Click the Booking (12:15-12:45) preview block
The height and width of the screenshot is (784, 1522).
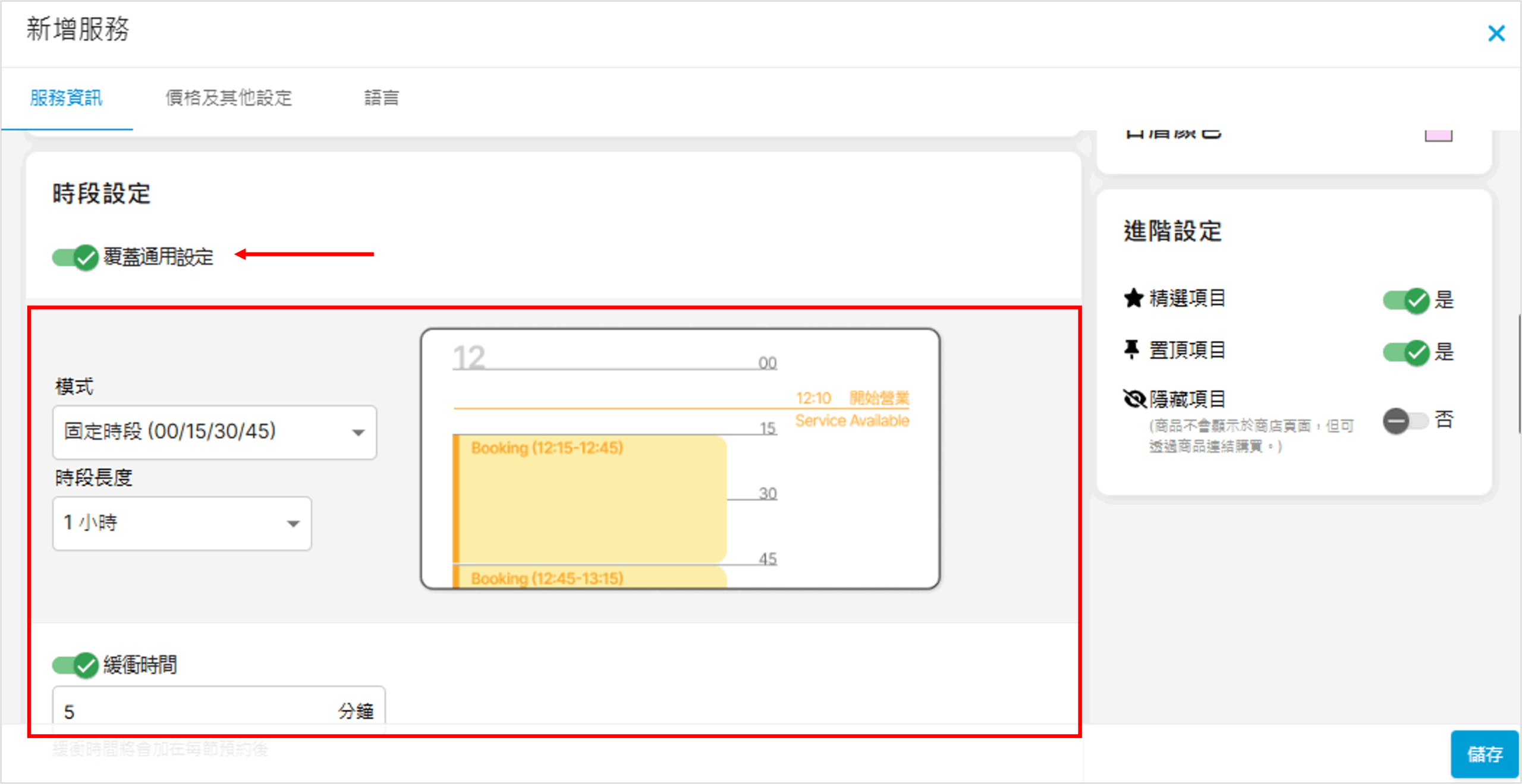(589, 498)
